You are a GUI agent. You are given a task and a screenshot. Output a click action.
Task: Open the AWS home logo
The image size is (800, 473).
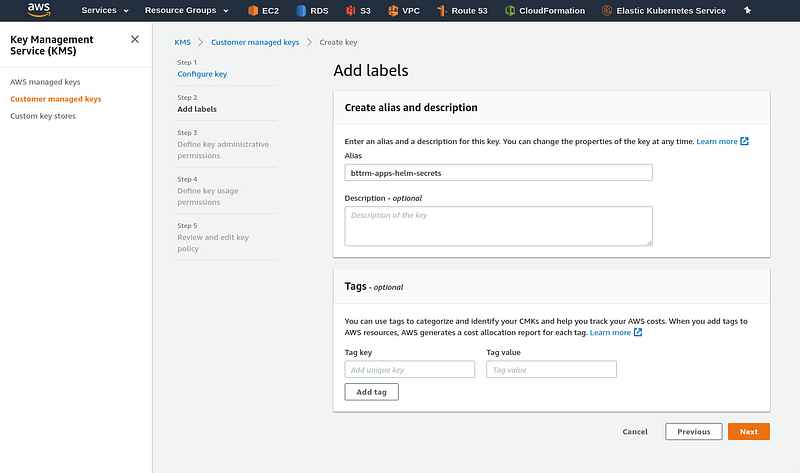[39, 10]
